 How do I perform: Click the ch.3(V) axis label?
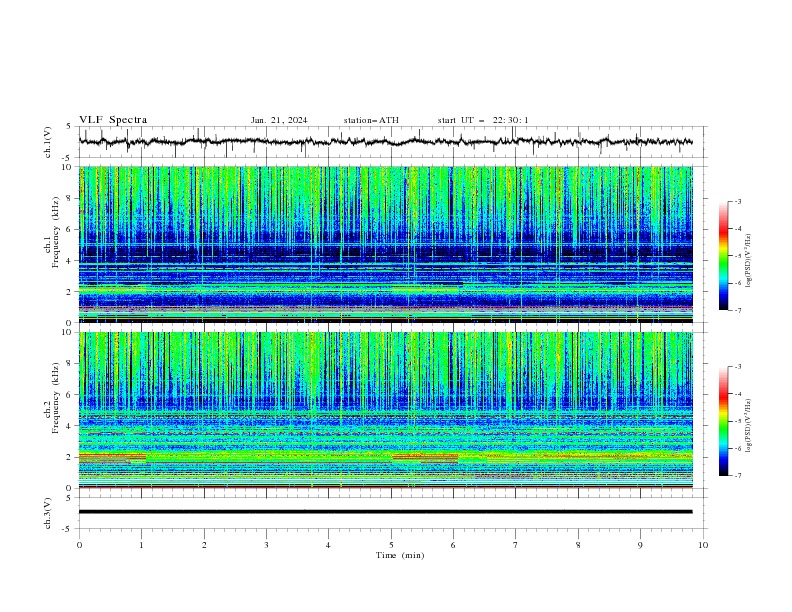pyautogui.click(x=48, y=513)
